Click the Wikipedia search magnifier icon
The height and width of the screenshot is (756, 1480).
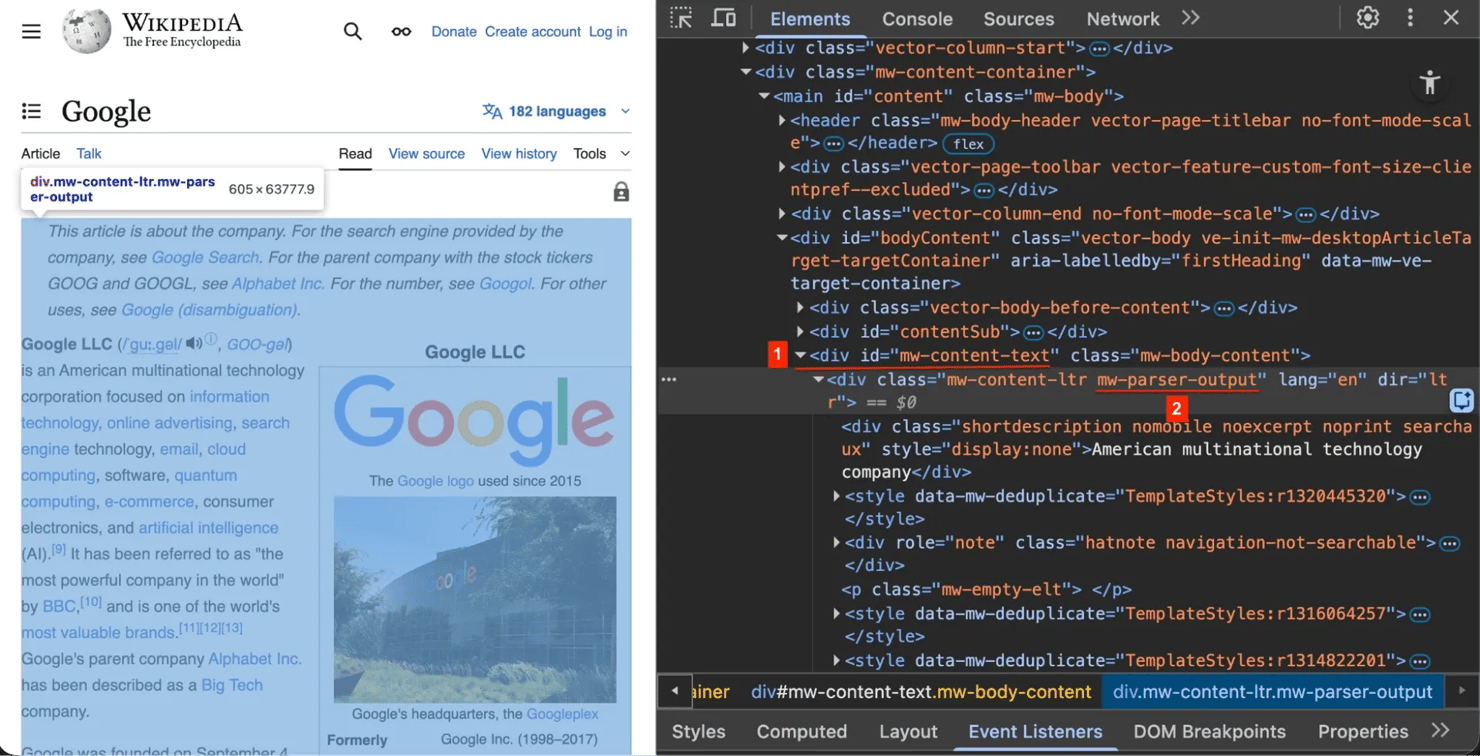[x=353, y=31]
